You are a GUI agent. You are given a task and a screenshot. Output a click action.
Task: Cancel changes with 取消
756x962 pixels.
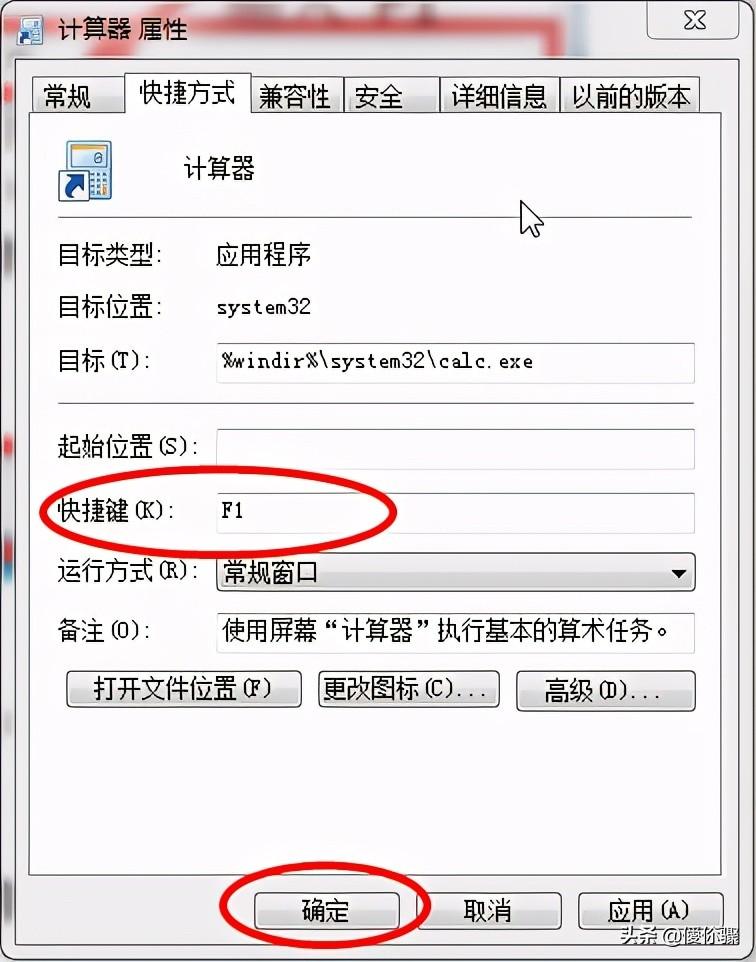[489, 910]
